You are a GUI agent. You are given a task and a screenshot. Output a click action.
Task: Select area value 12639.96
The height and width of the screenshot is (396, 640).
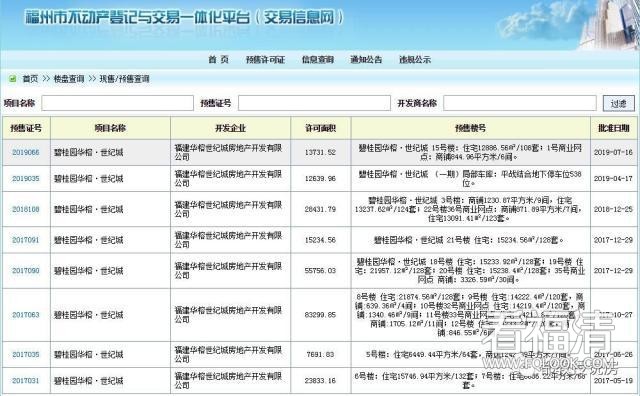click(x=320, y=178)
